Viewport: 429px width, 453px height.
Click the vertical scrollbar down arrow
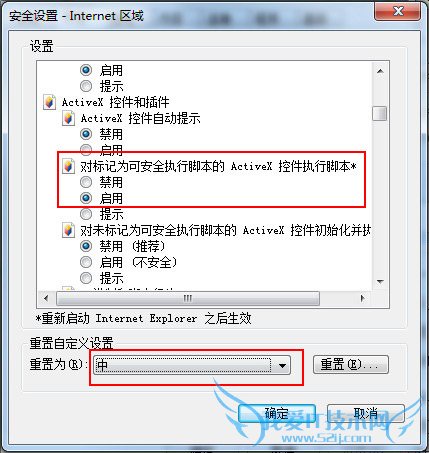tap(380, 282)
